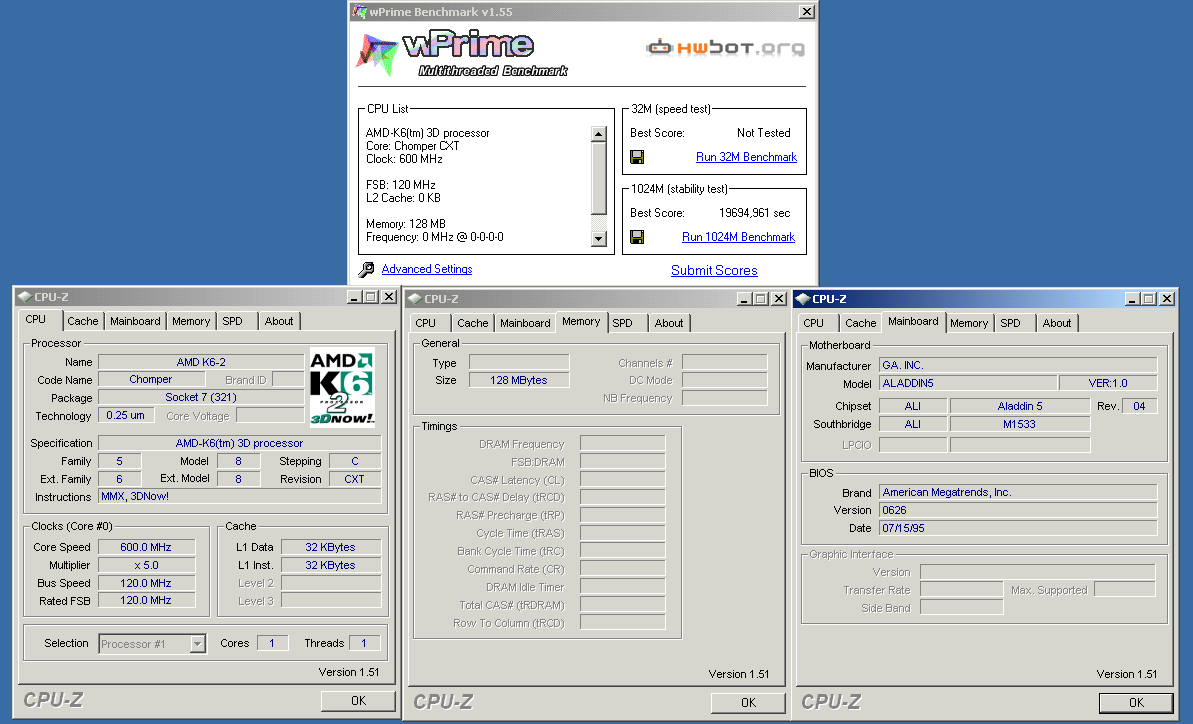Screen dimensions: 1193x724
Task: Switch to Mainboard tab in left CPU-Z window
Action: [135, 321]
